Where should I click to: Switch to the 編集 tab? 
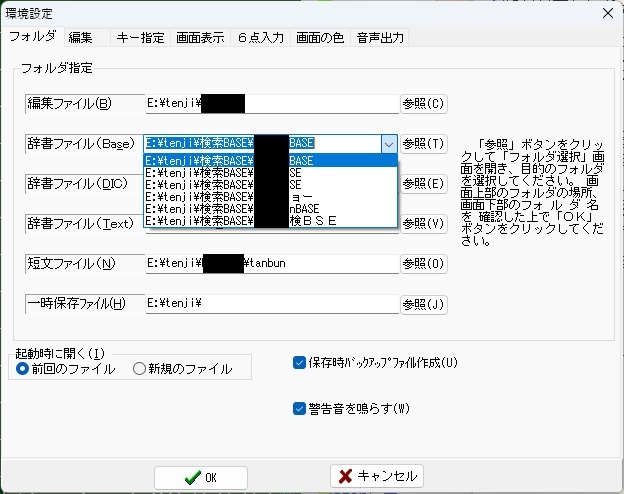click(x=82, y=38)
